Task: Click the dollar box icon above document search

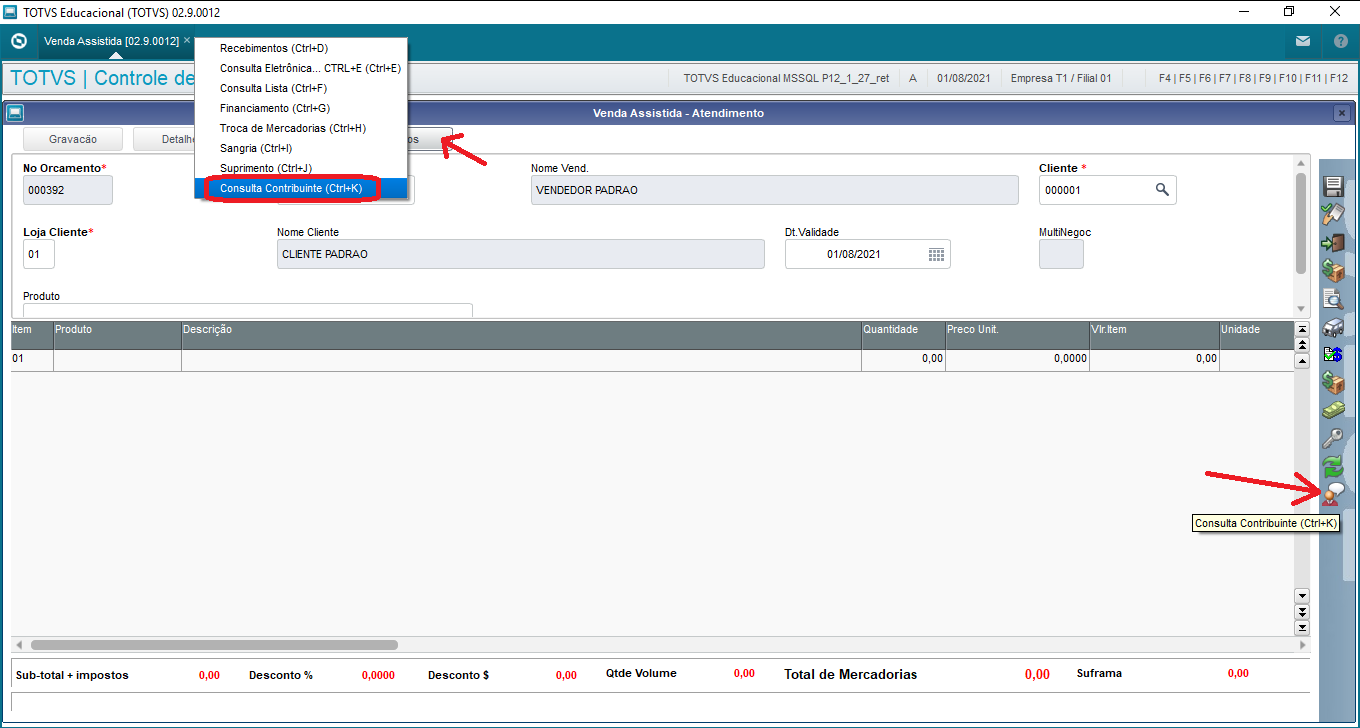Action: pyautogui.click(x=1333, y=270)
